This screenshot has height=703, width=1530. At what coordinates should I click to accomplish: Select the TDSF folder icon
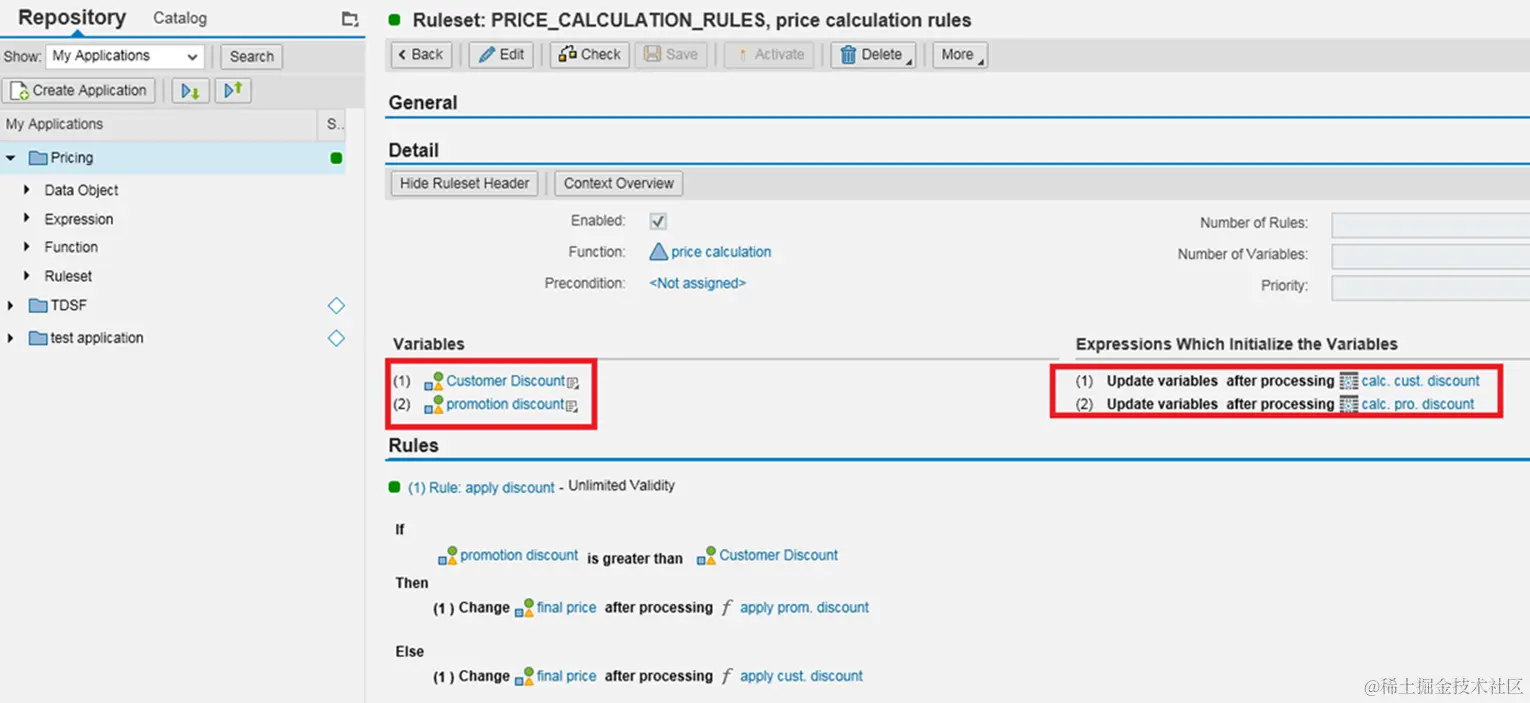(x=38, y=306)
